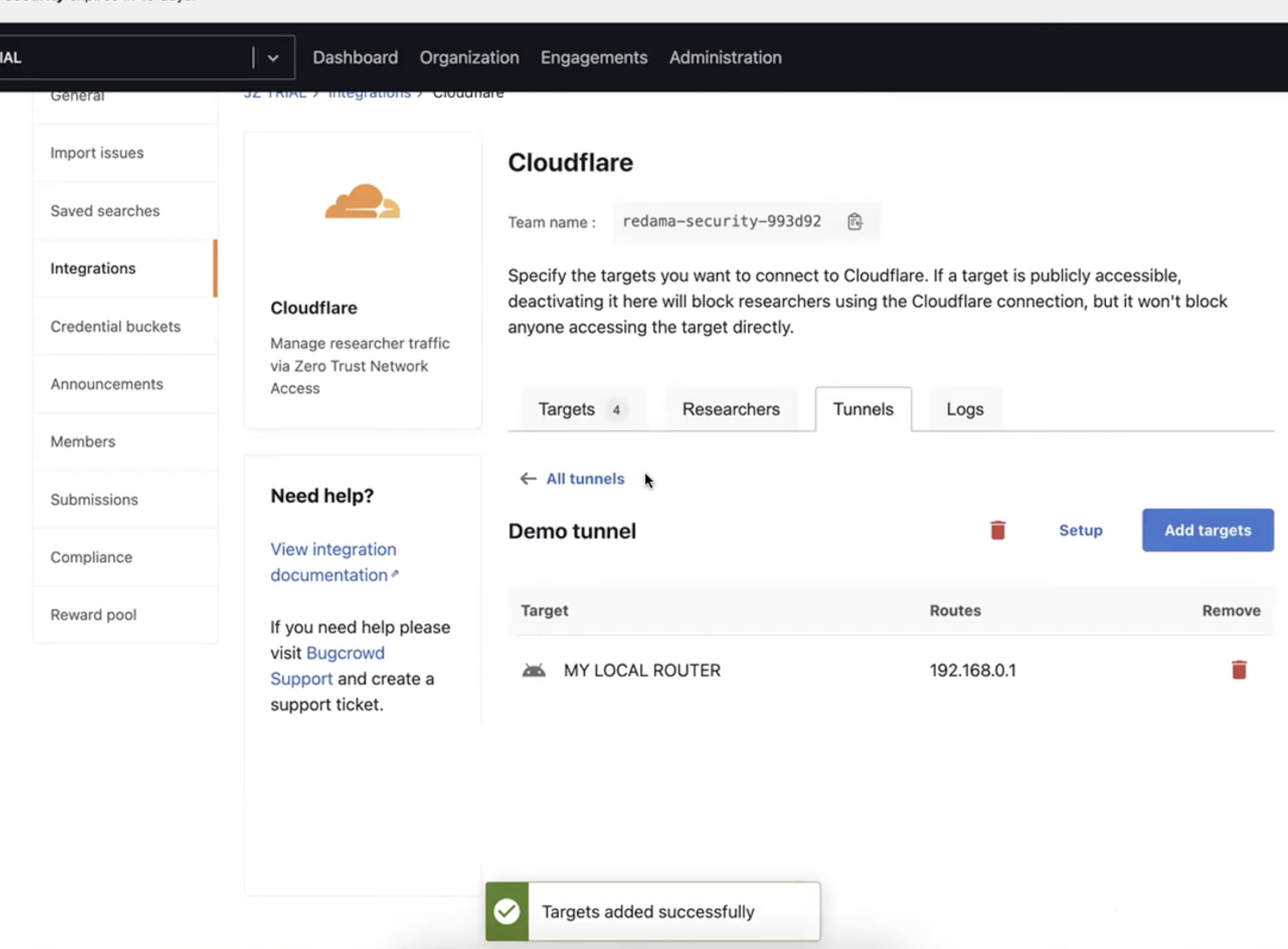Open the Setup link for Demo tunnel
This screenshot has height=949, width=1288.
[1080, 530]
